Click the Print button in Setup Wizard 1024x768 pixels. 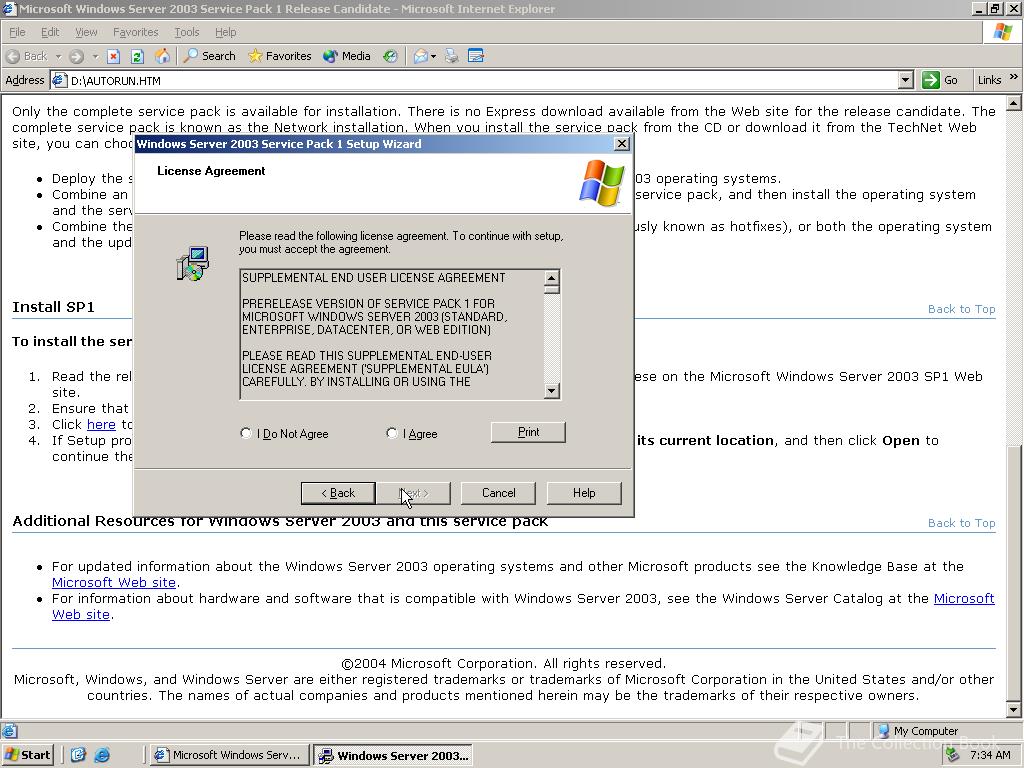[x=528, y=432]
